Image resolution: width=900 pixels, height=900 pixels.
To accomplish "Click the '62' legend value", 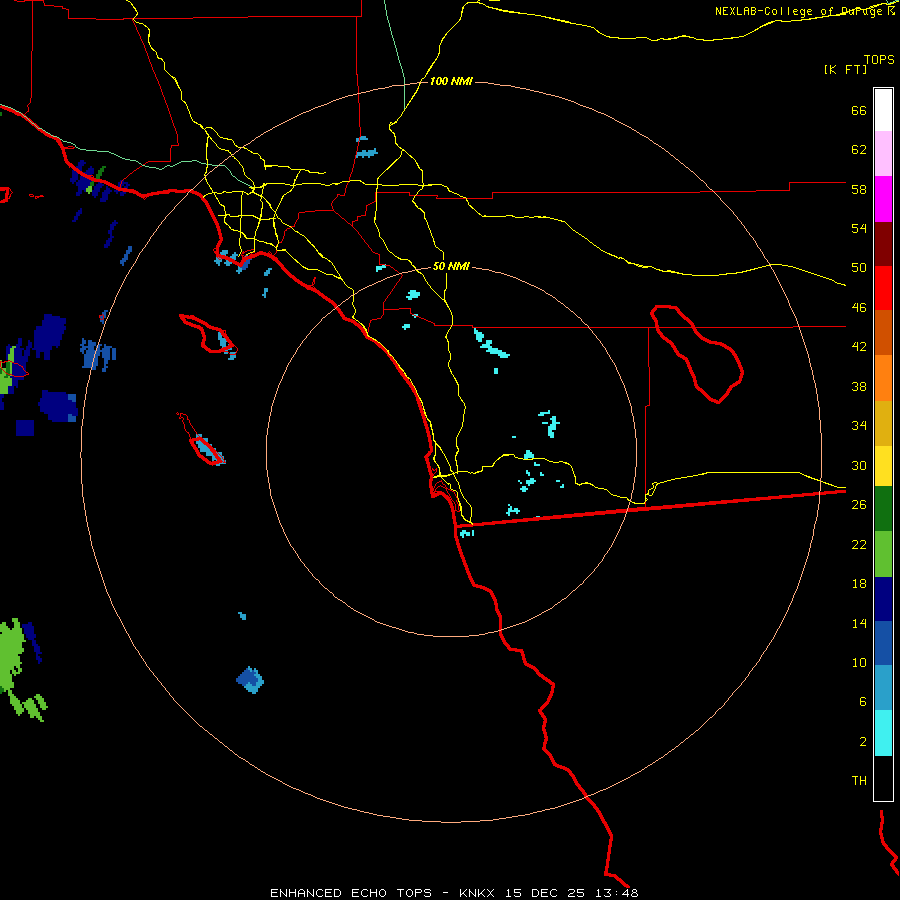I will pos(859,150).
